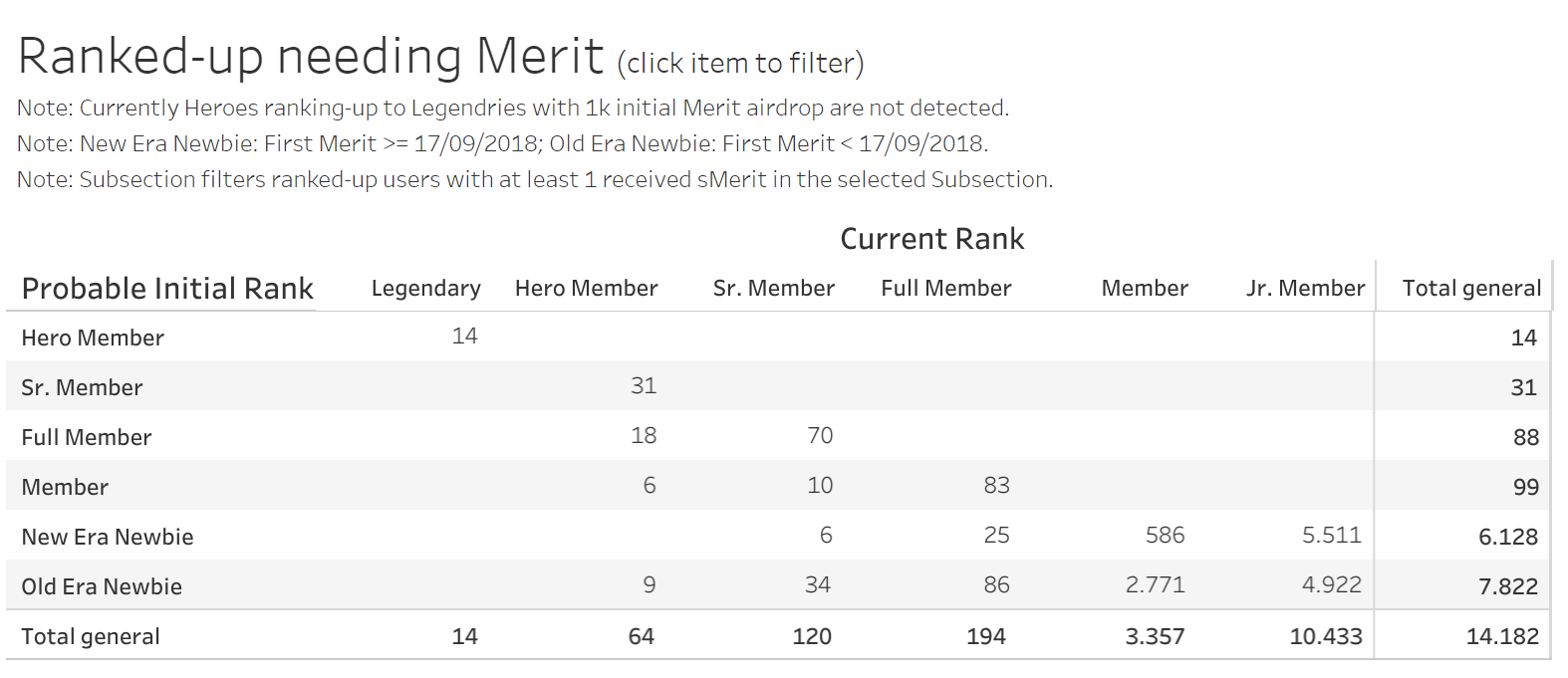The height and width of the screenshot is (678, 1568).
Task: Select the 586 Member count cell
Action: [1166, 535]
